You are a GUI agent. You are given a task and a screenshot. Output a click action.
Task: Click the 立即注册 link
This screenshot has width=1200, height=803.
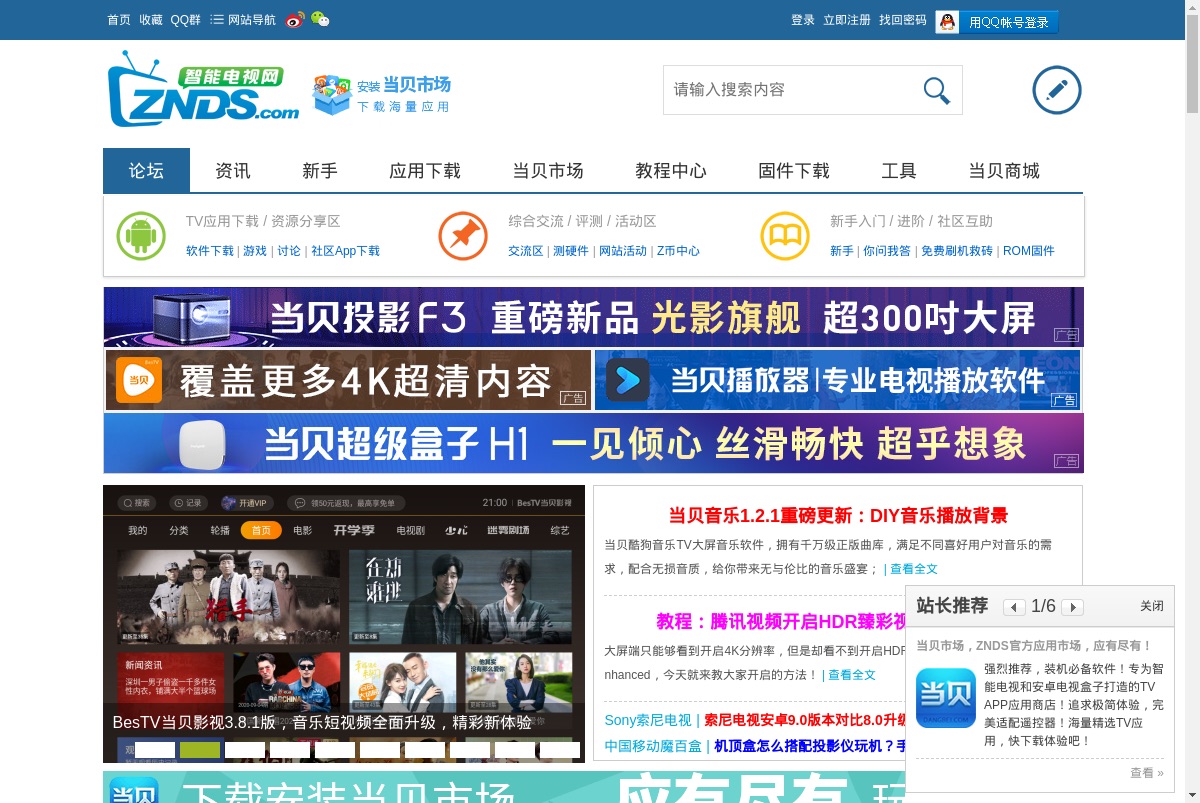coord(847,20)
